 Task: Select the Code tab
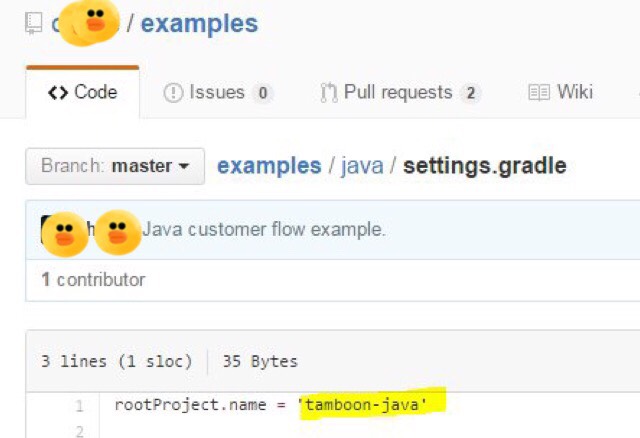click(x=83, y=92)
